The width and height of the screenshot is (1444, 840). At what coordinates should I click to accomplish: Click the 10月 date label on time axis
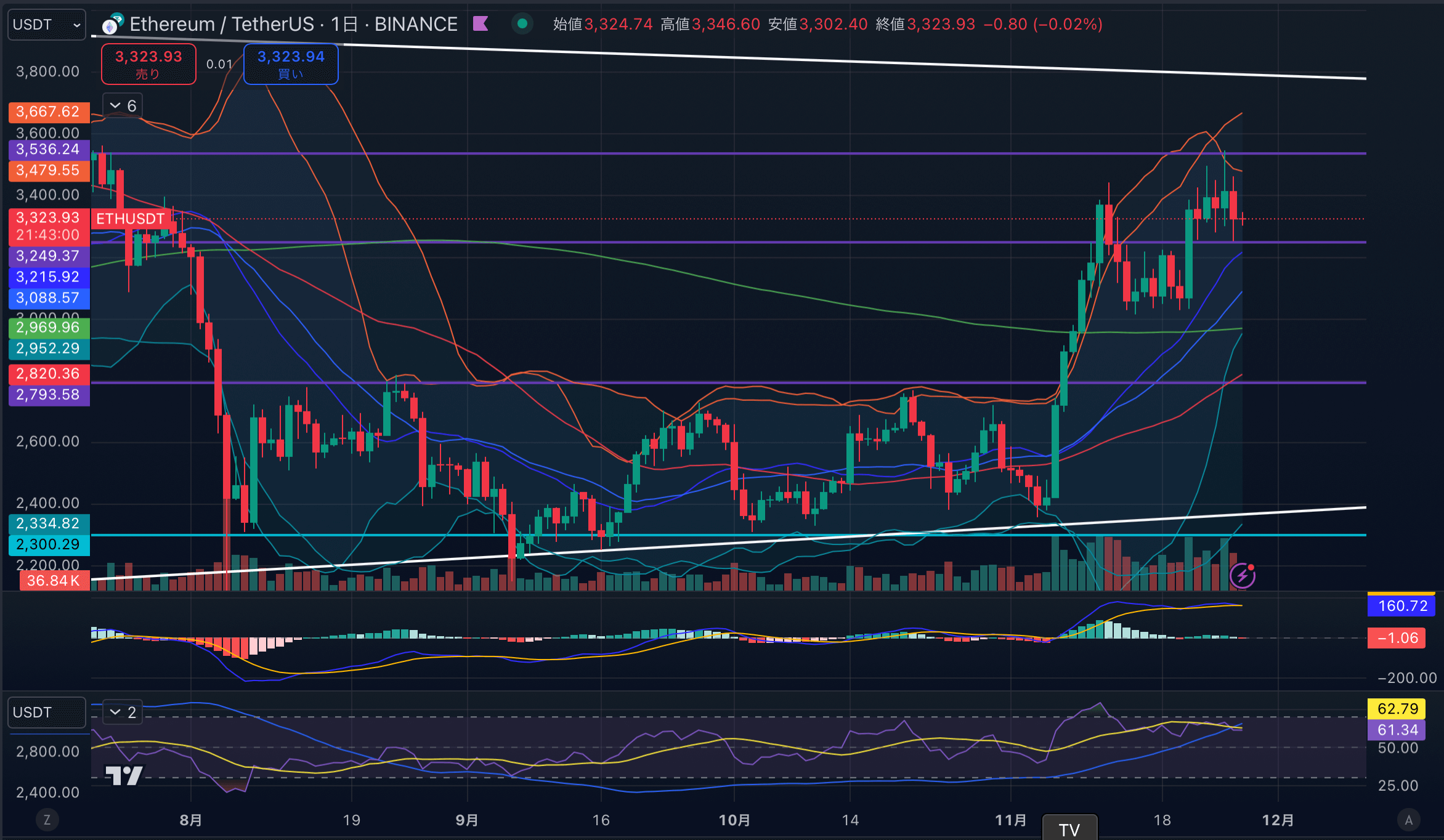coord(734,820)
